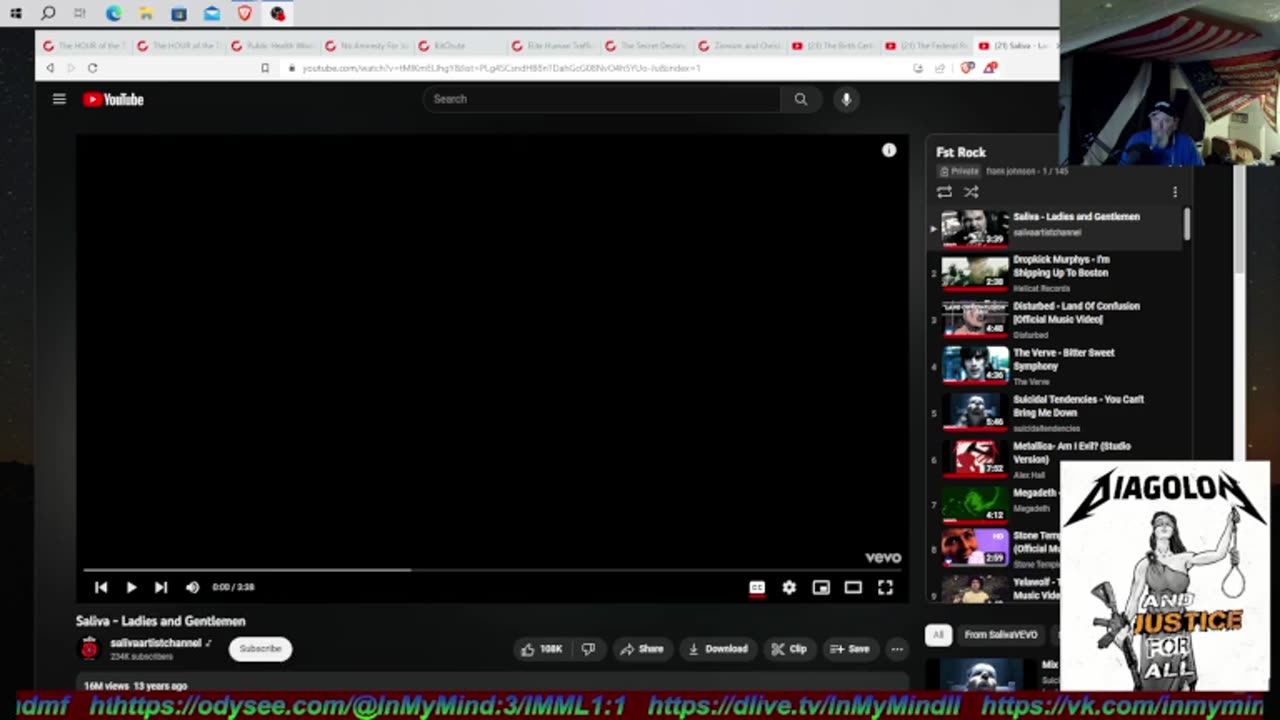The height and width of the screenshot is (720, 1280).
Task: Play Disturbed - Land Of Confusion
Action: tap(1055, 319)
